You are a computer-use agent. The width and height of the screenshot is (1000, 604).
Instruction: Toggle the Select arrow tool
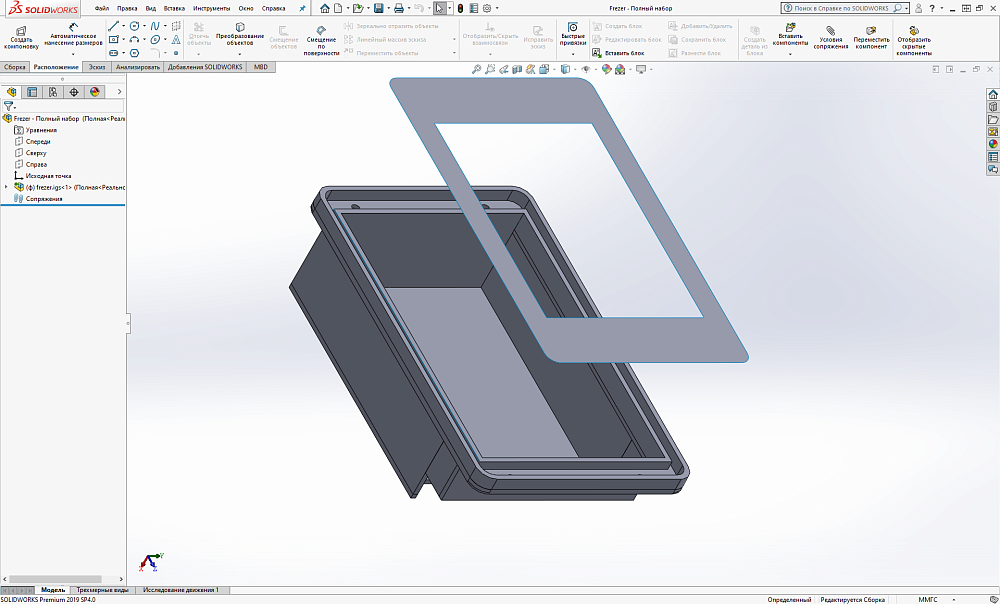tap(439, 8)
